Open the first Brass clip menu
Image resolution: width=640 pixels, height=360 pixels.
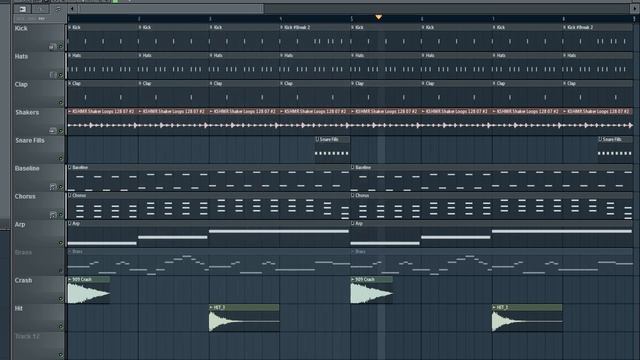point(70,251)
